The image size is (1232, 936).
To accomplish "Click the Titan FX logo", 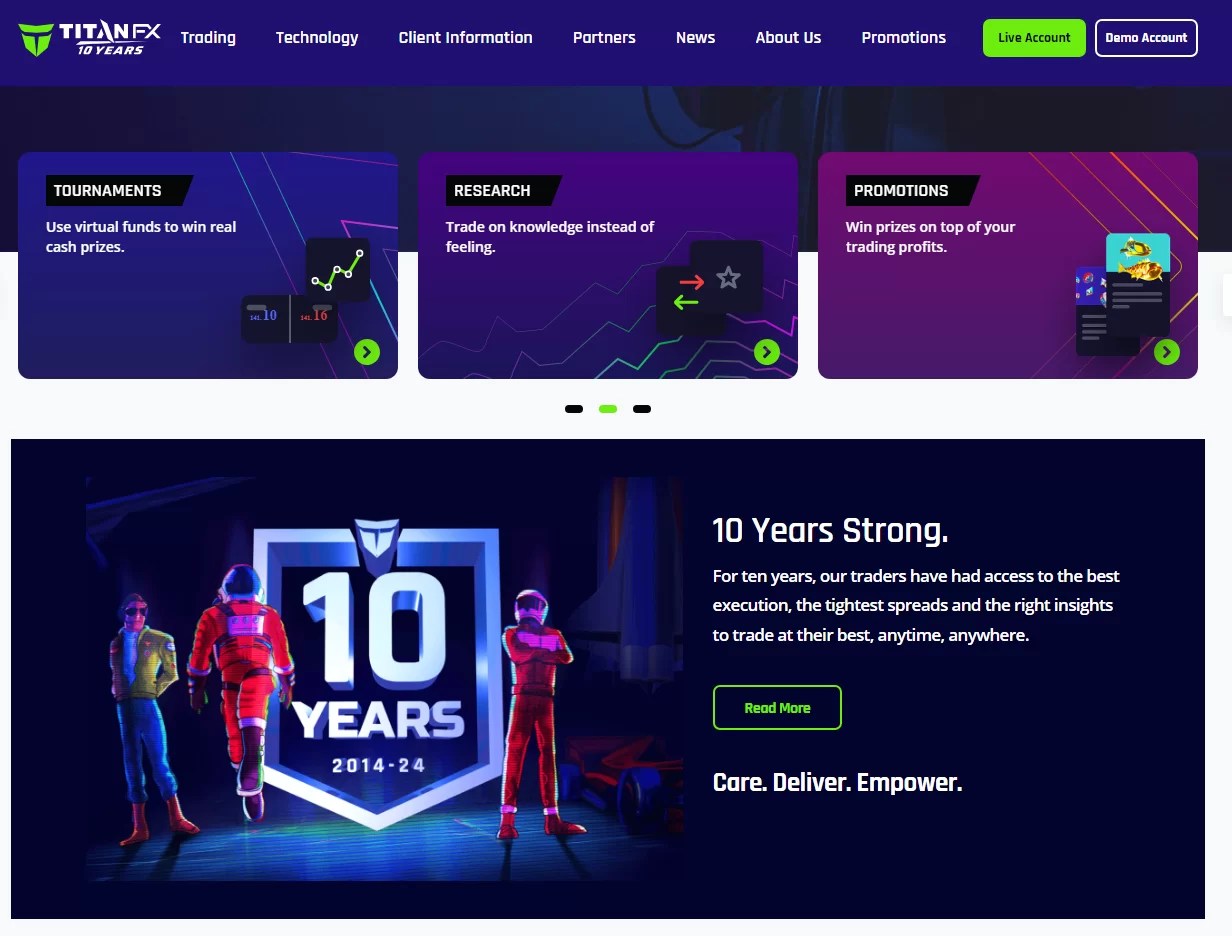I will 90,38.
